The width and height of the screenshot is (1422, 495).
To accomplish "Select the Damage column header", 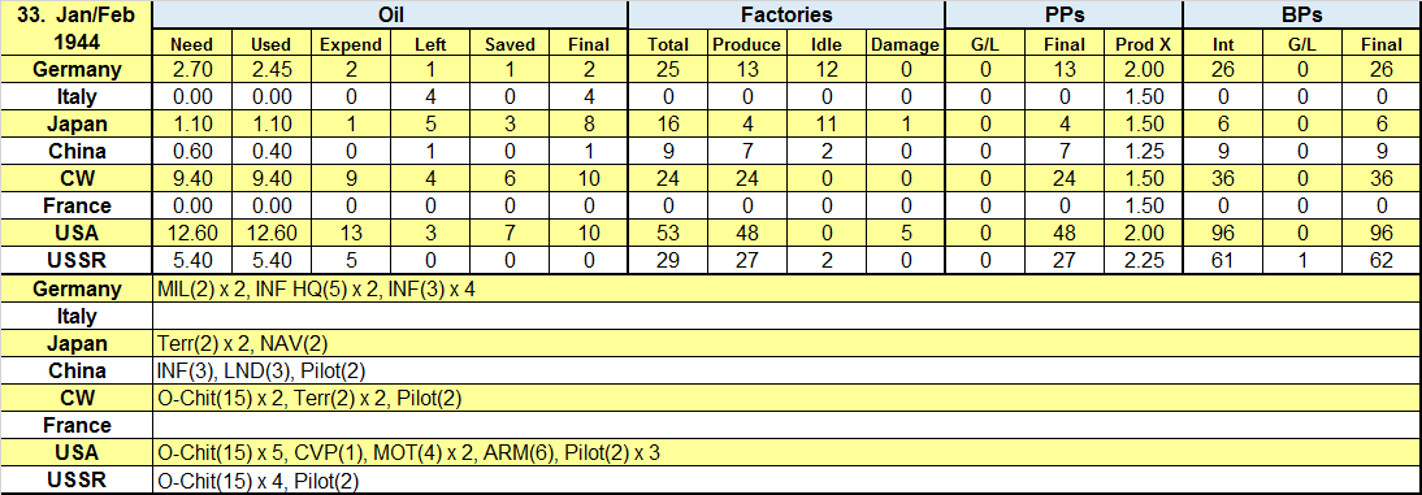I will (905, 44).
